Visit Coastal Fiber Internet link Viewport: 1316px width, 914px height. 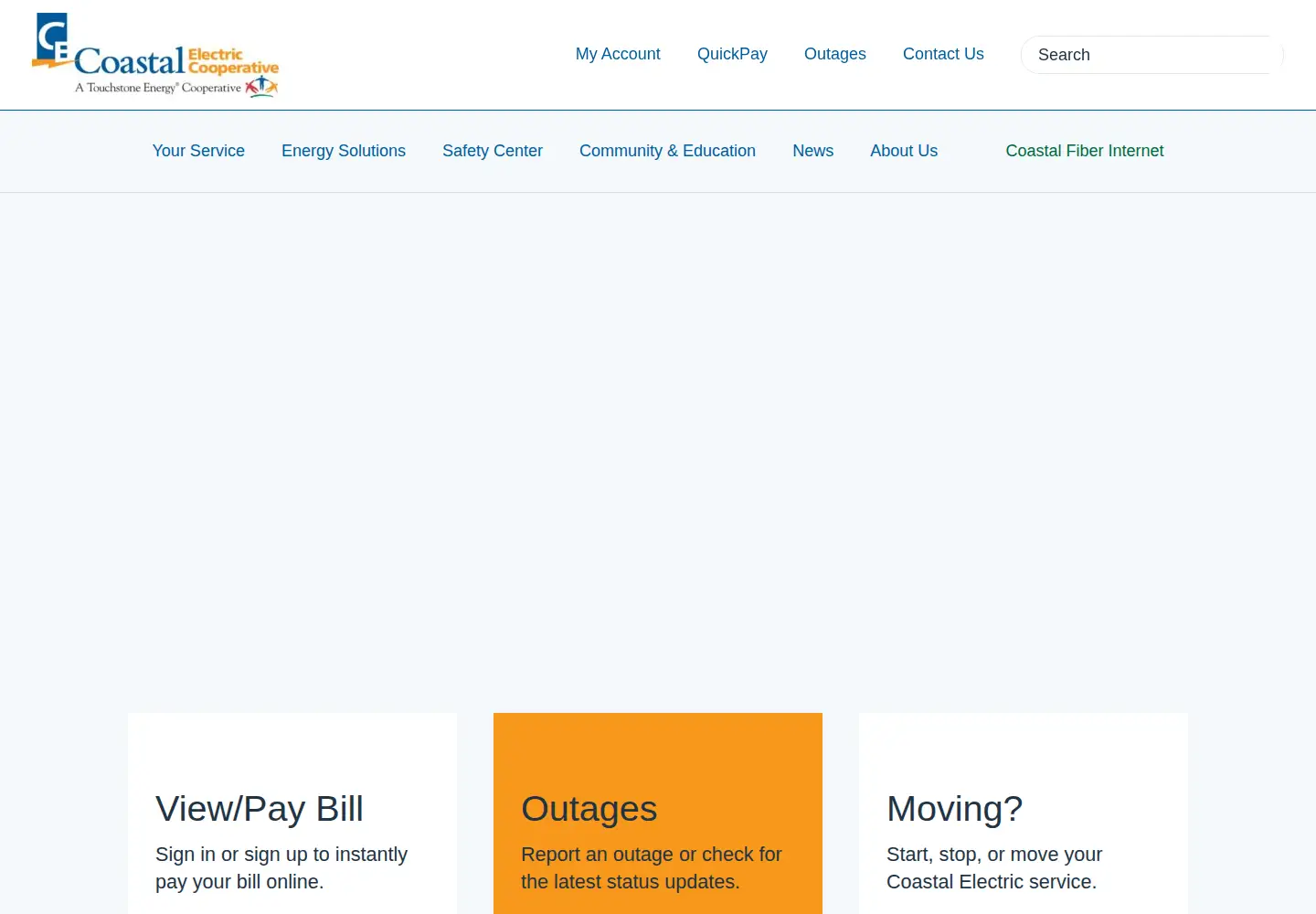tap(1085, 151)
